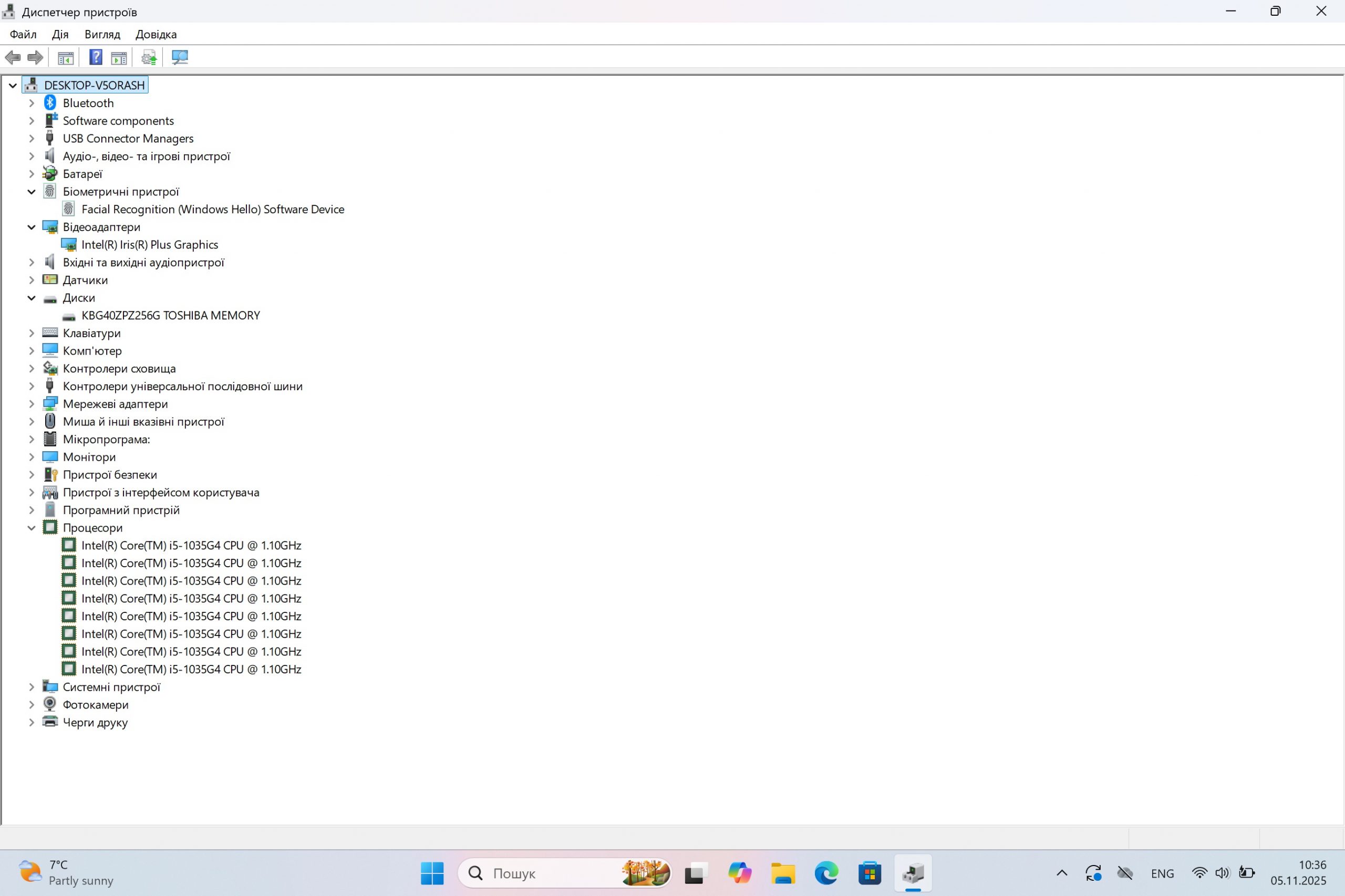Show hidden system tray icons chevron
Image resolution: width=1345 pixels, height=896 pixels.
[1061, 872]
